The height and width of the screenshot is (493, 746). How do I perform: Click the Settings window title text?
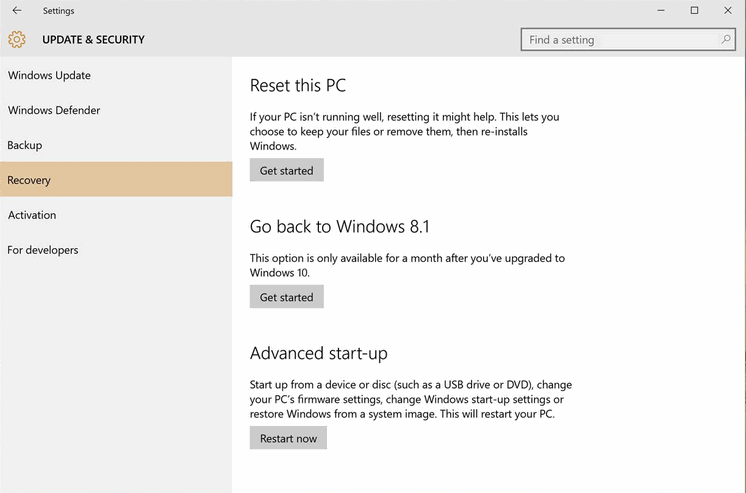point(59,10)
